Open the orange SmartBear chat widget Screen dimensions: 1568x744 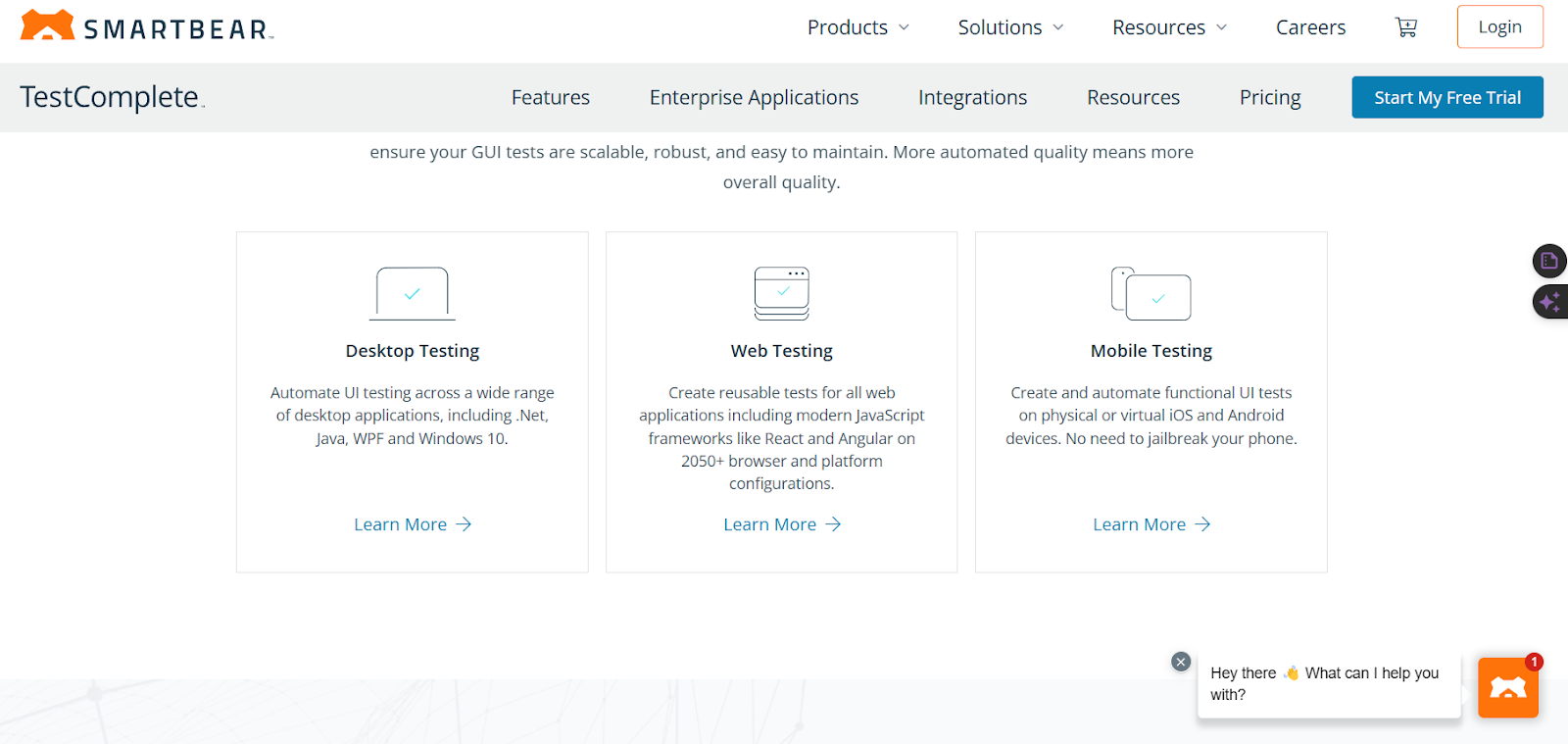1508,687
